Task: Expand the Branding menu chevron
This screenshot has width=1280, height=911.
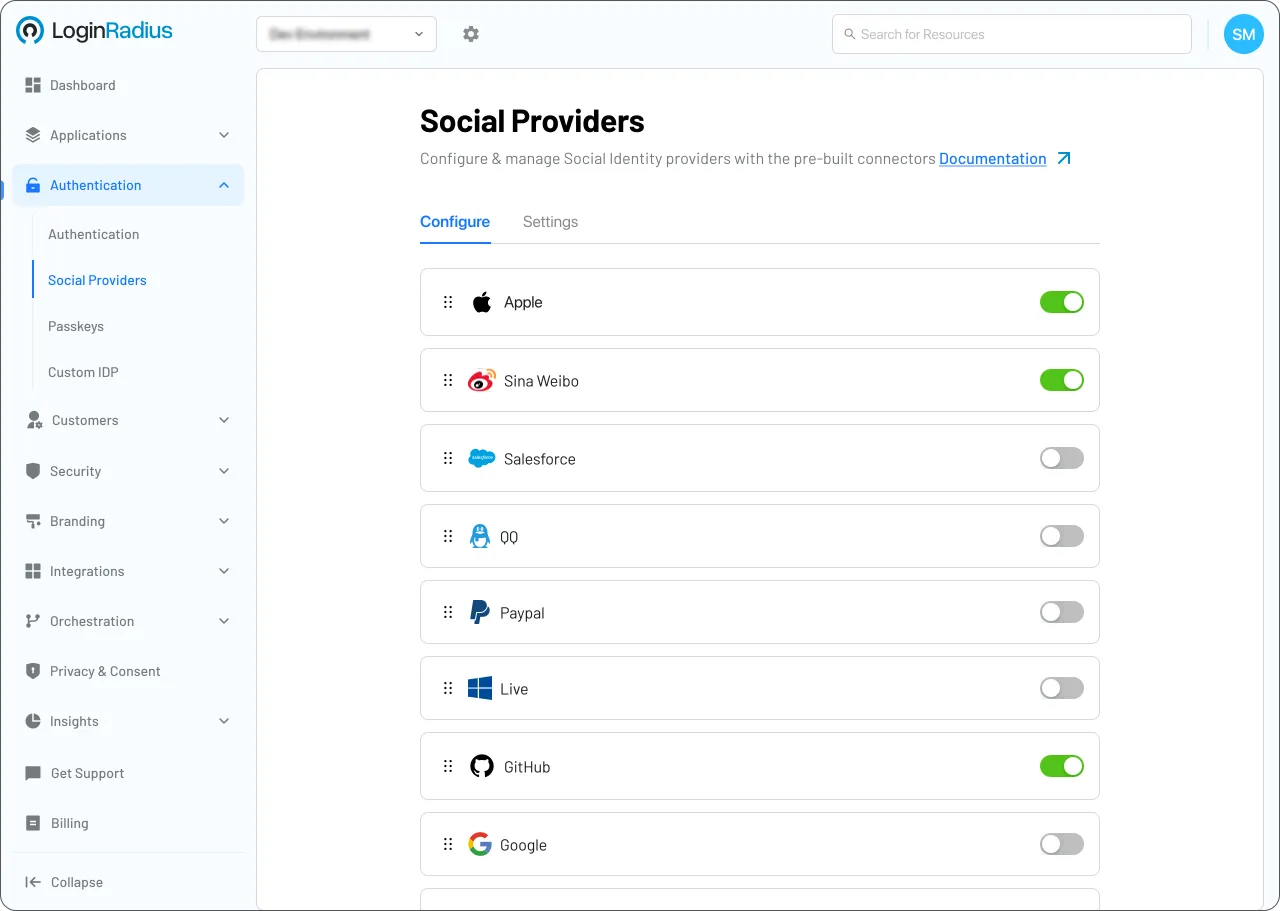Action: 224,521
